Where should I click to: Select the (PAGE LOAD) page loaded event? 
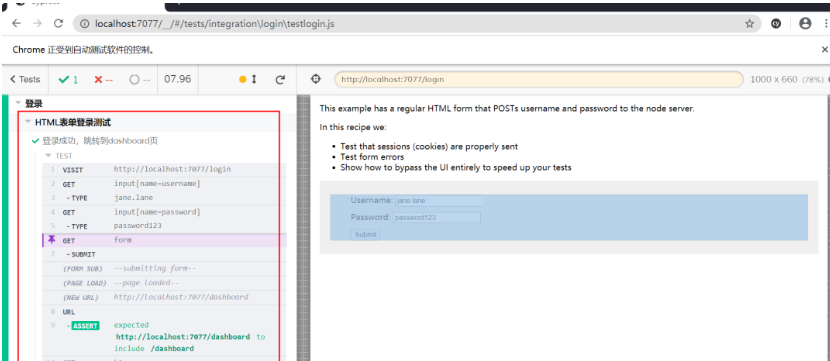pos(164,283)
